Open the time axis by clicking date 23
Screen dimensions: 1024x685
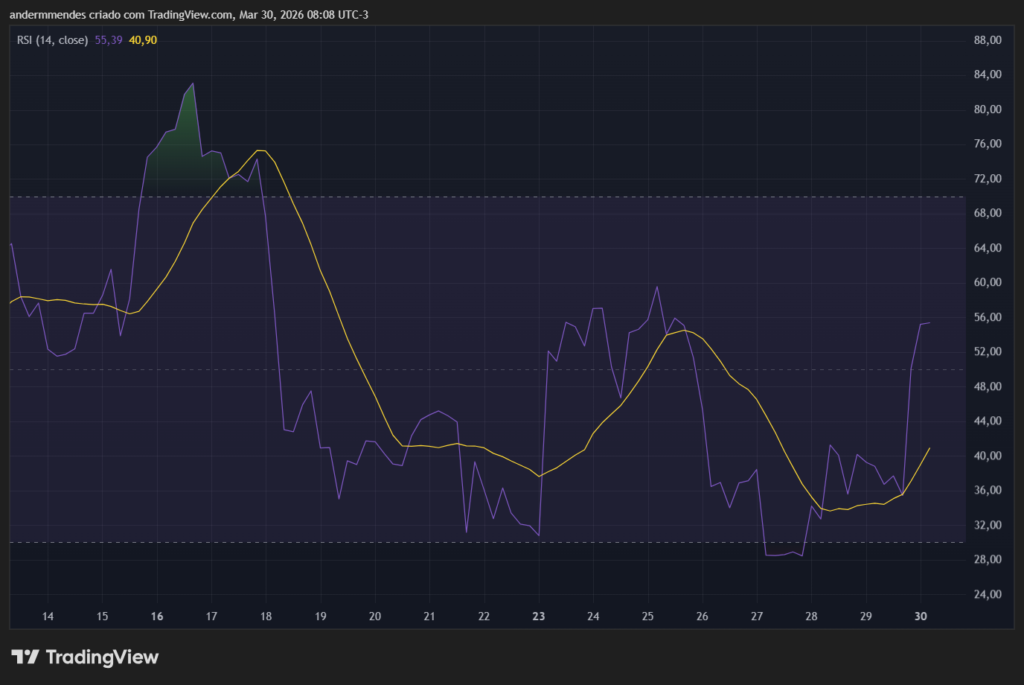click(x=538, y=617)
